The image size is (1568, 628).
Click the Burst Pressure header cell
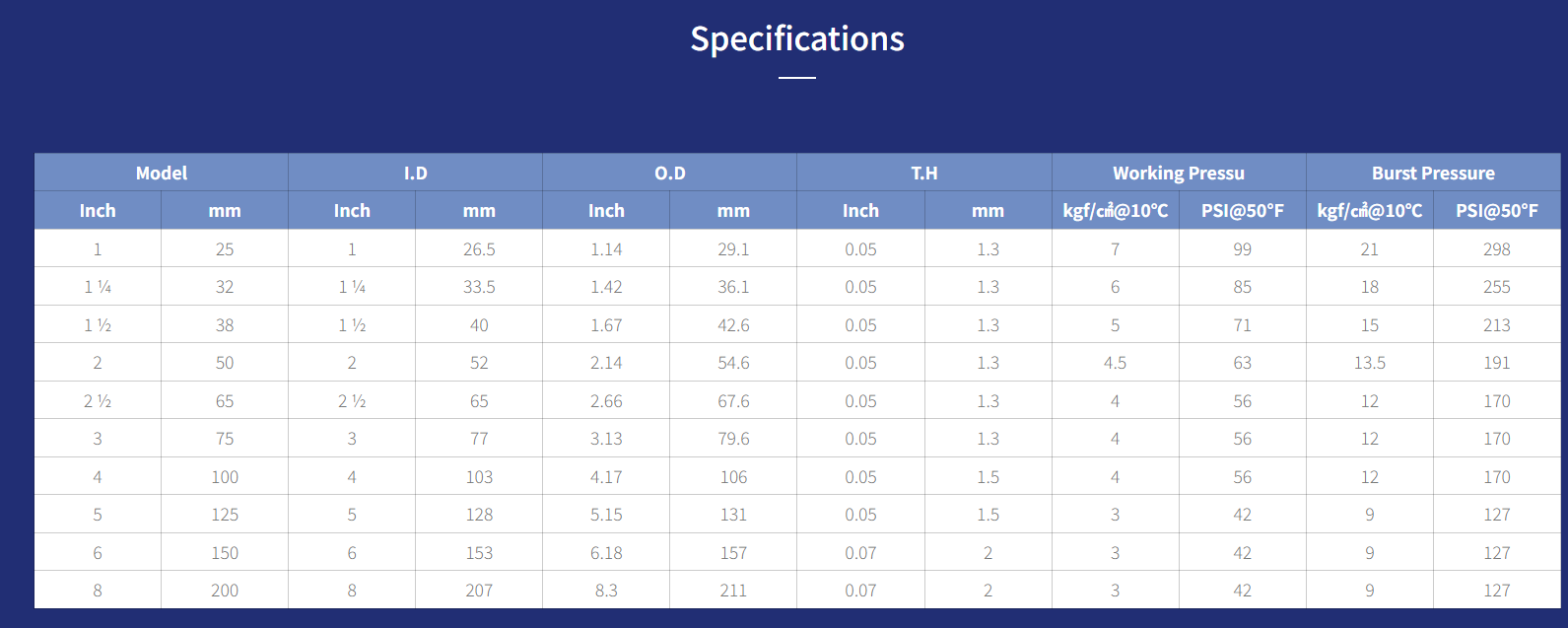point(1433,173)
